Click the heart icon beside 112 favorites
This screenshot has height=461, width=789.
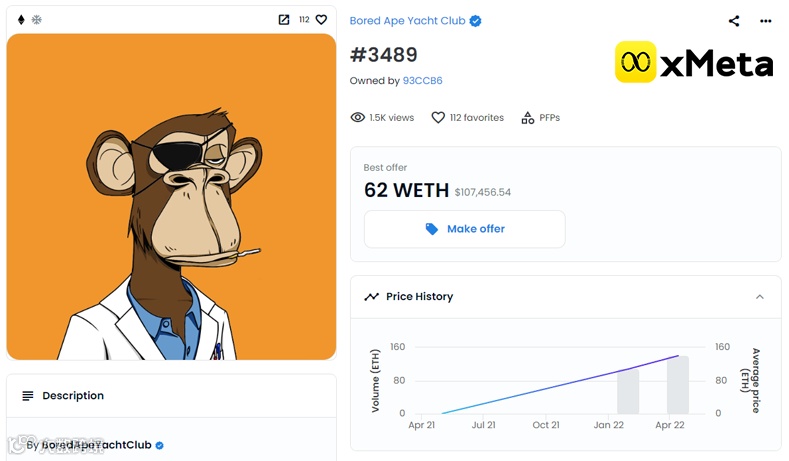pyautogui.click(x=438, y=118)
